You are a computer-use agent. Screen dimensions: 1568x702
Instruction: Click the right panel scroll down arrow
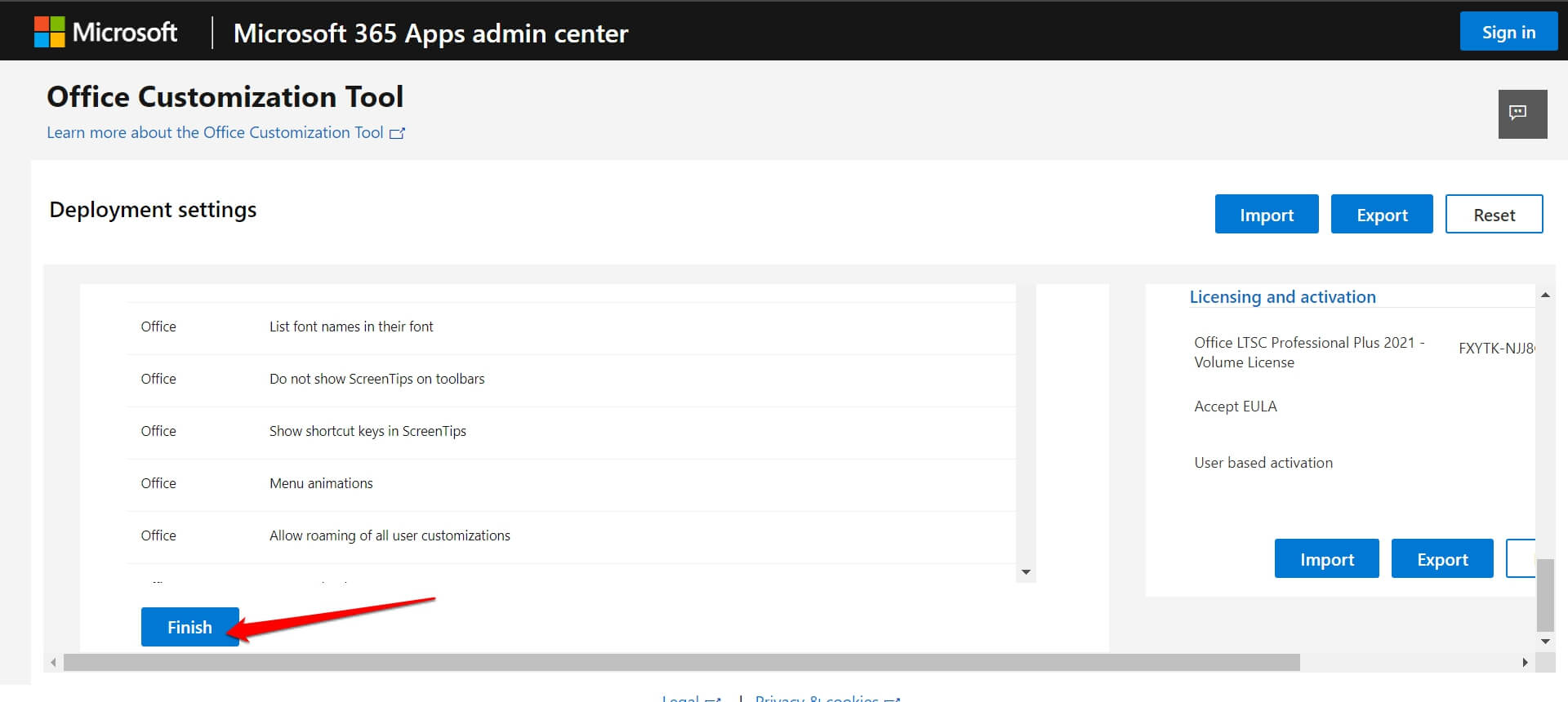(x=1545, y=642)
